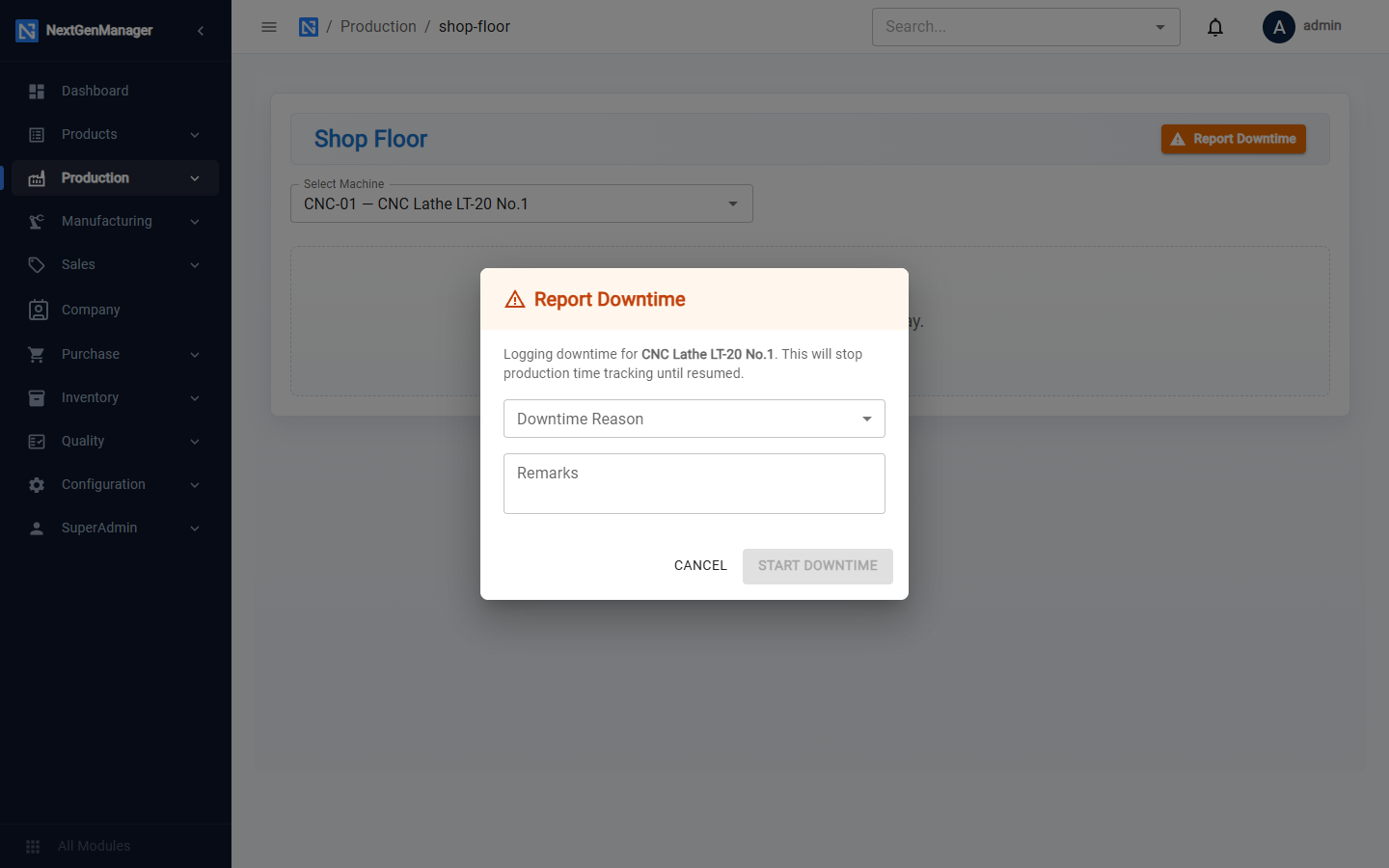
Task: Click the Quality checklist icon
Action: point(37,442)
